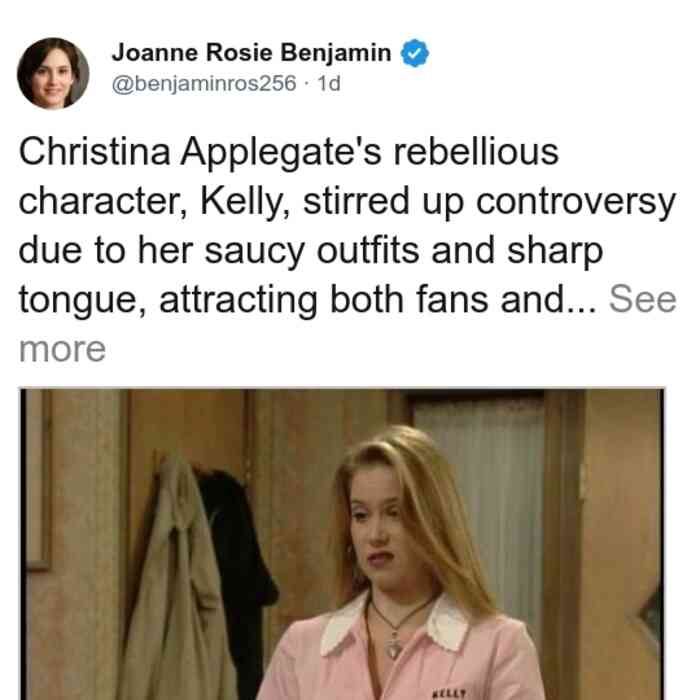Open Joanne Rosie Benjamin's profile avatar
This screenshot has height=700, width=700.
pyautogui.click(x=53, y=74)
